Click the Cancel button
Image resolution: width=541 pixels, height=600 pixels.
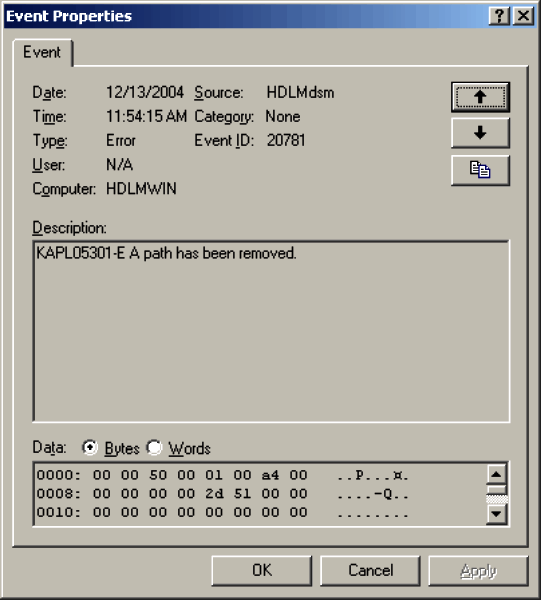click(370, 571)
